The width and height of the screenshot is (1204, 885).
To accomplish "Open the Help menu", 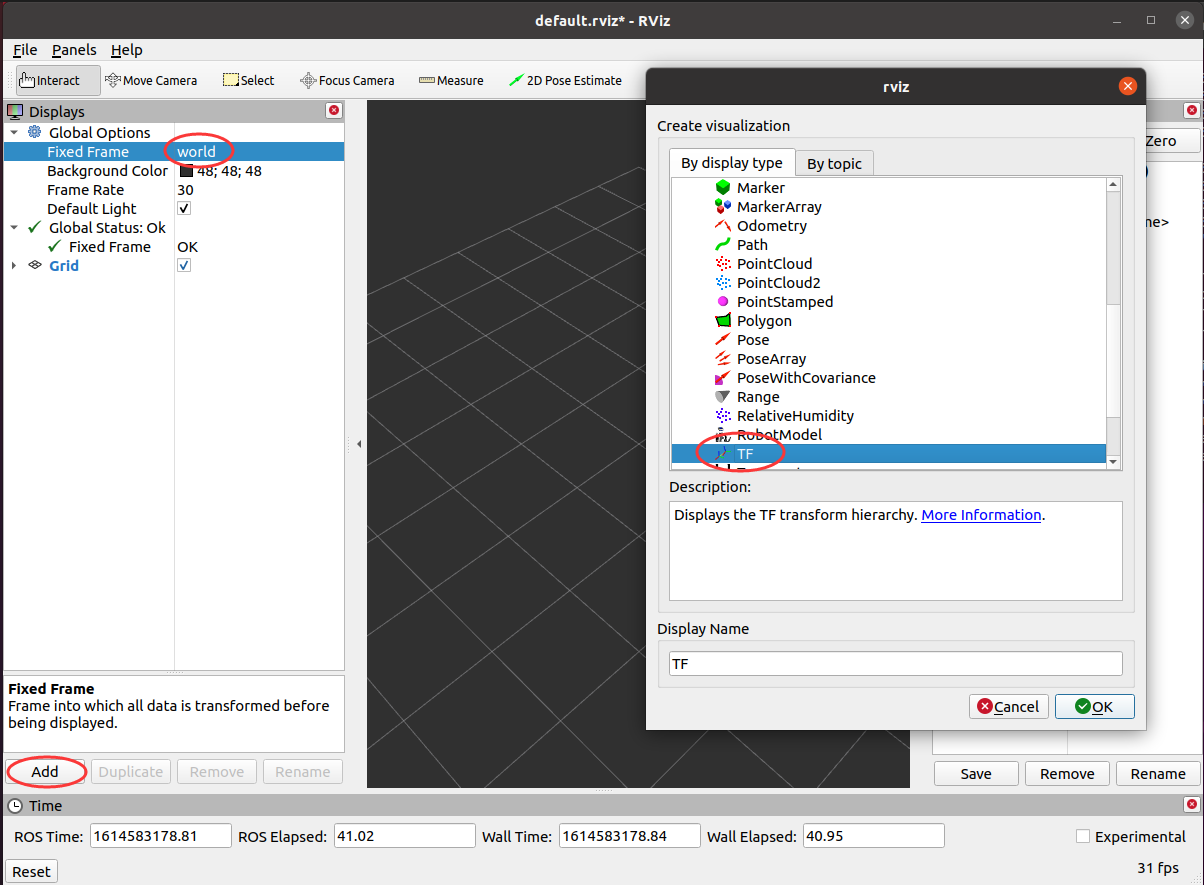I will coord(127,50).
